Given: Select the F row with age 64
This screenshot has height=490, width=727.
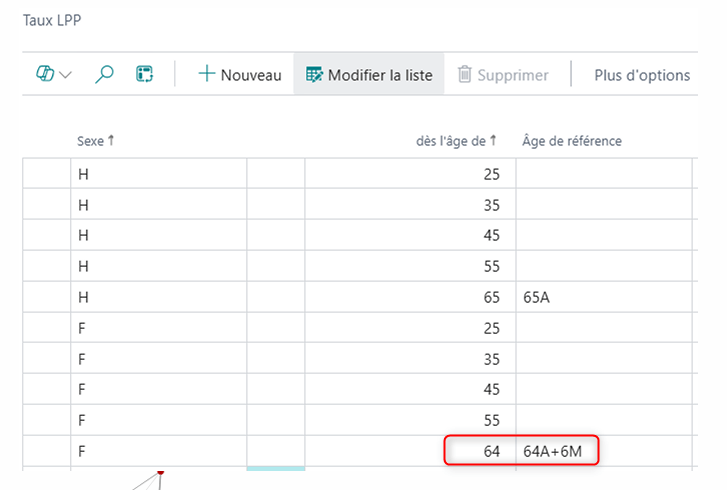Looking at the screenshot, I should click(x=158, y=452).
